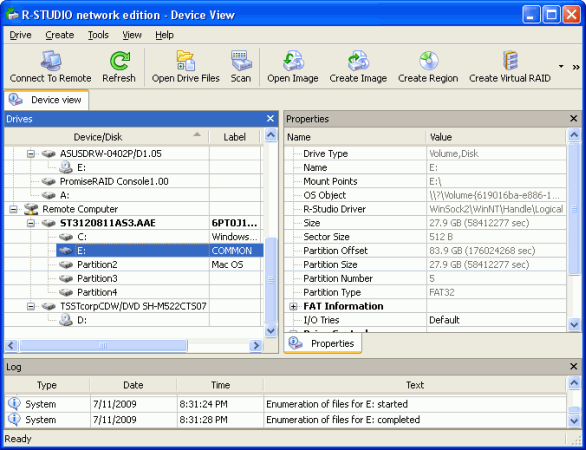Viewport: 586px width, 450px height.
Task: Click the 'FAT32' partition type value
Action: point(442,292)
